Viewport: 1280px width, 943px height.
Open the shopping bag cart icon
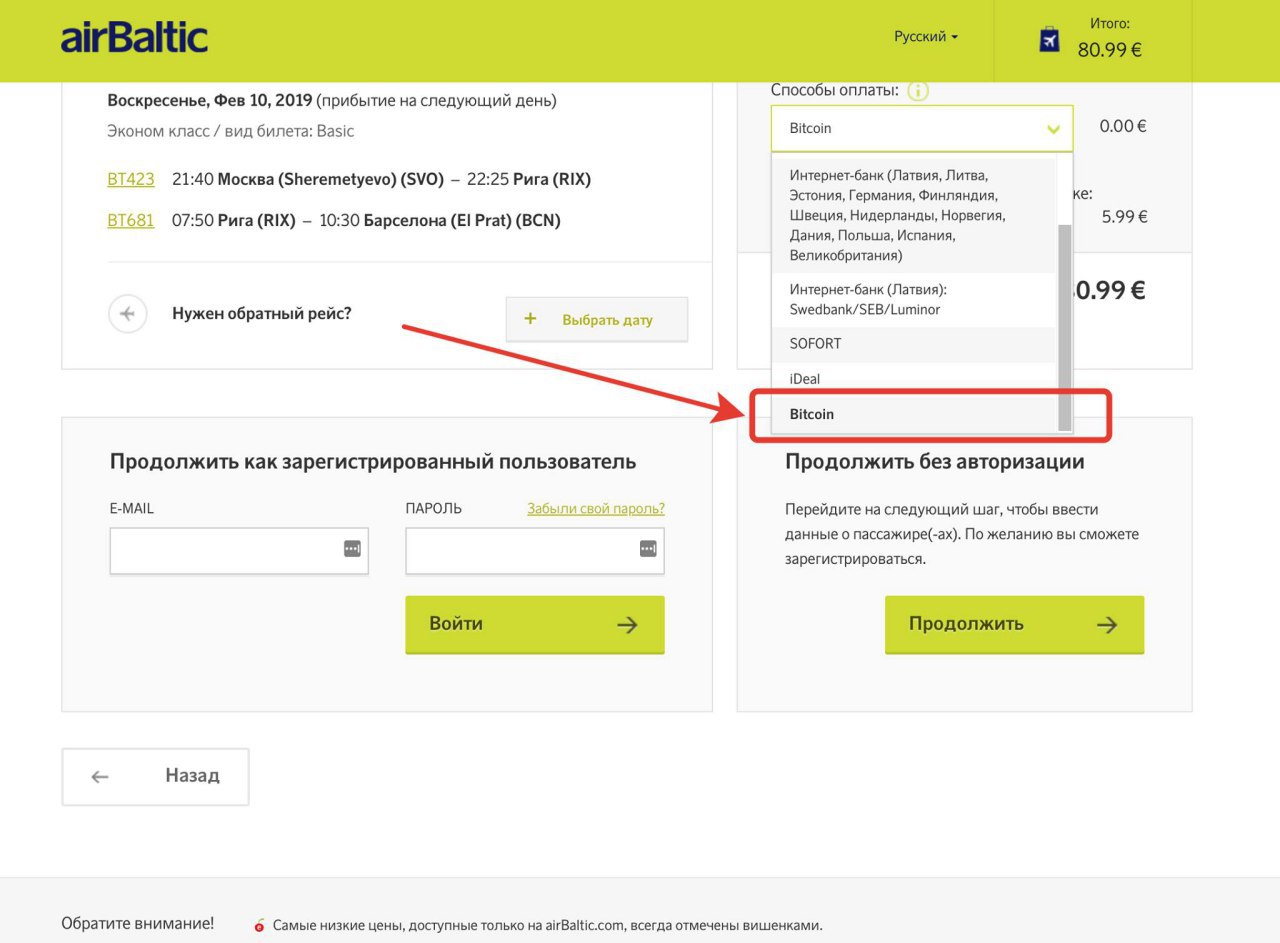(x=1049, y=39)
